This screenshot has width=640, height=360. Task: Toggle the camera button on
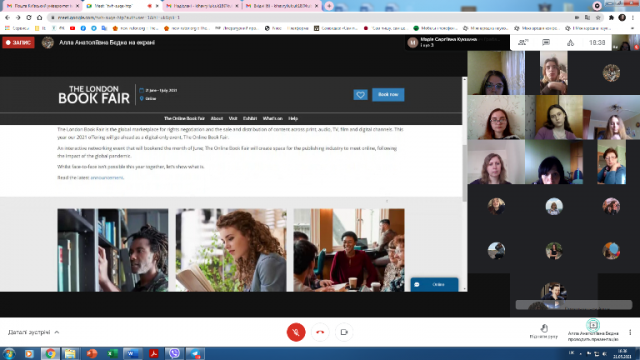(x=344, y=332)
